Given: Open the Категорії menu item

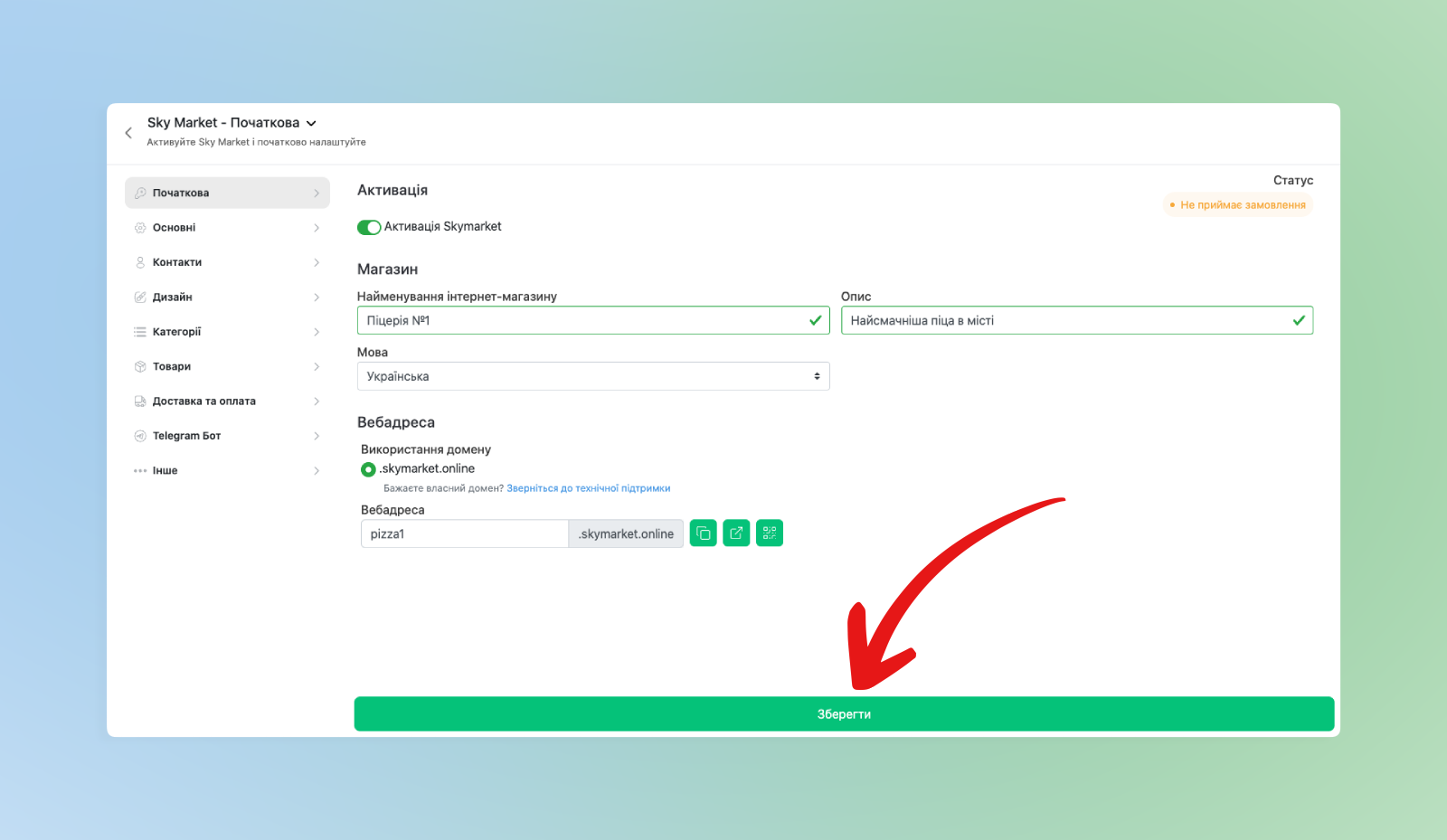Looking at the screenshot, I should (177, 332).
